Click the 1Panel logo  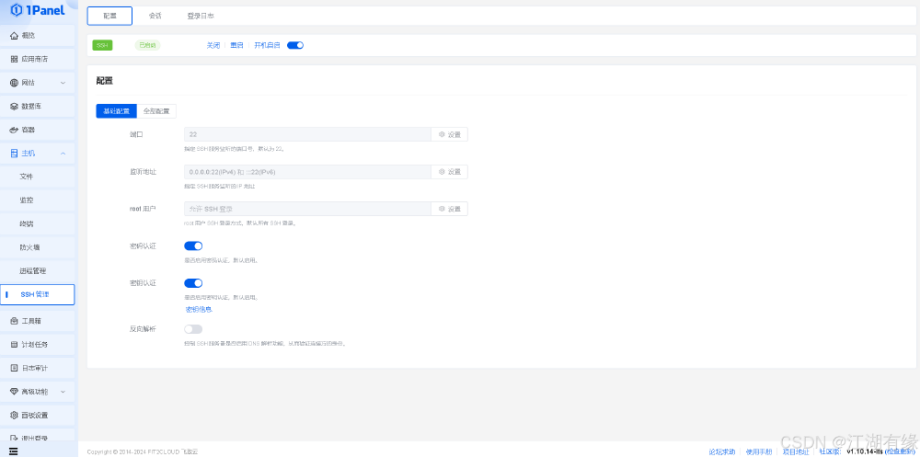pos(37,9)
